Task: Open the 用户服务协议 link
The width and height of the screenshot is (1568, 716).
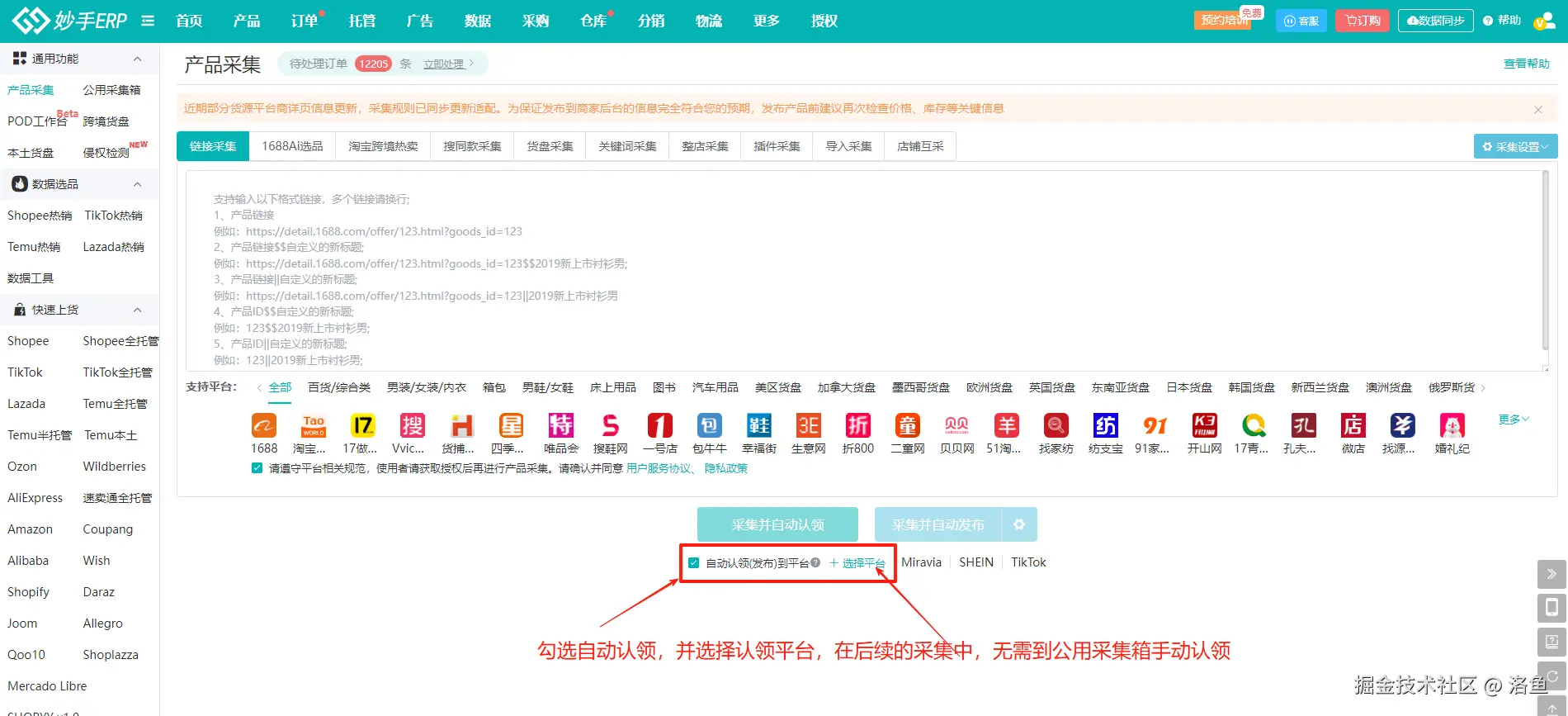Action: pyautogui.click(x=658, y=468)
